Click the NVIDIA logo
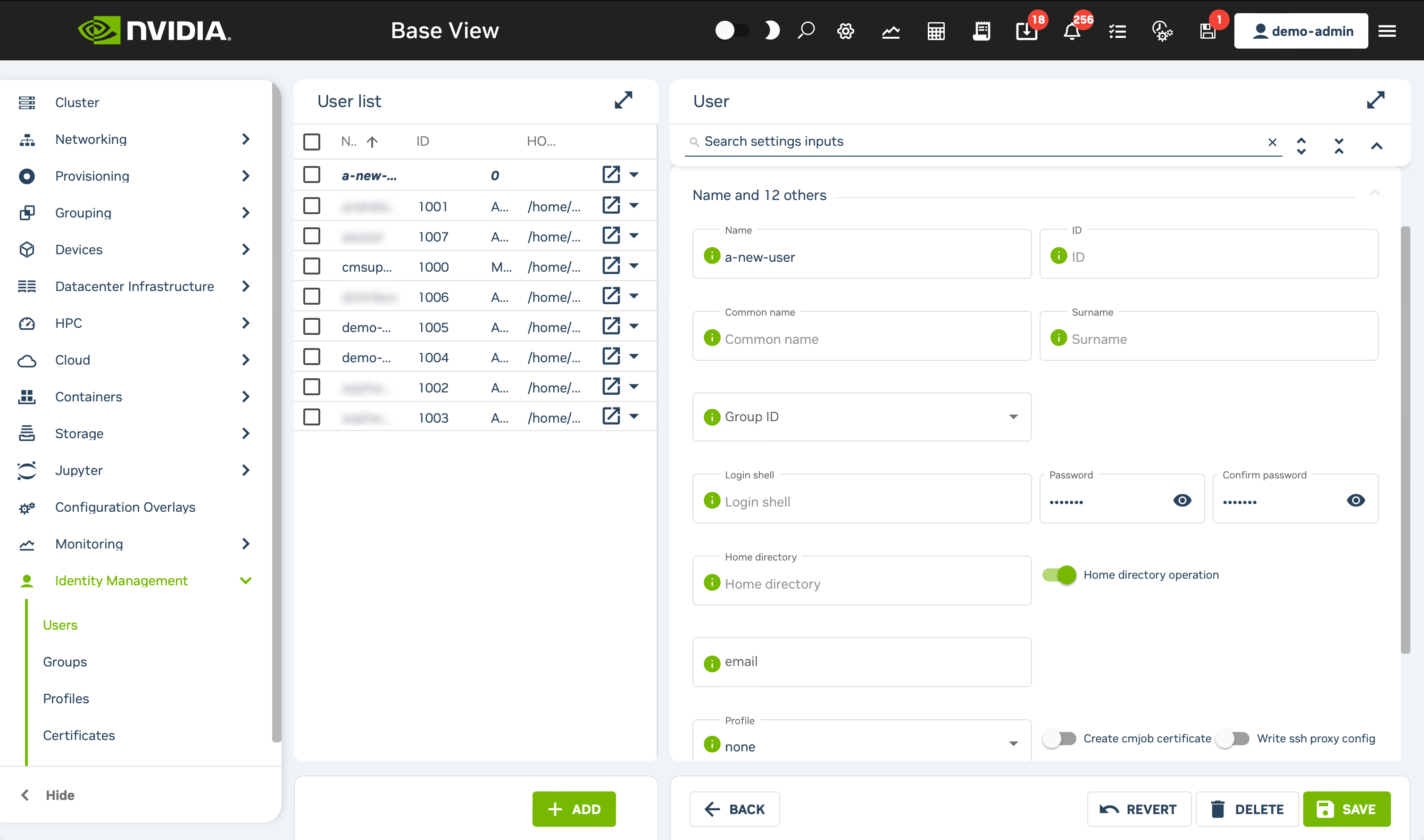 pos(155,31)
